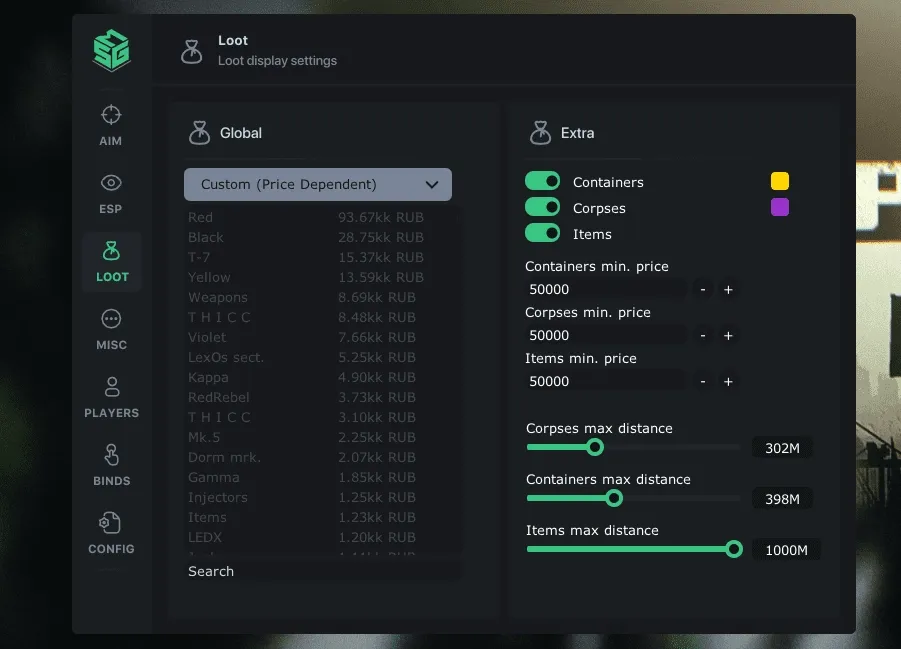Expand the Custom (Price Dependent) dropdown
The height and width of the screenshot is (649, 901).
[318, 185]
